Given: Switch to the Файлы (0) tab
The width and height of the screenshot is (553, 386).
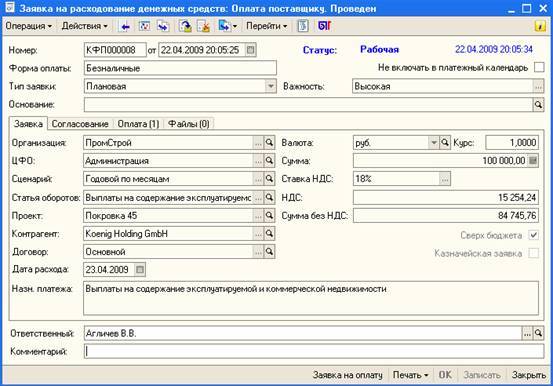Looking at the screenshot, I should click(x=189, y=124).
